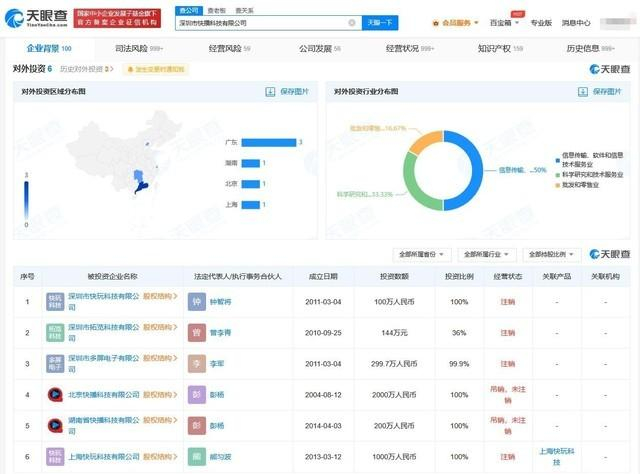Click save-image download icon on region map panel
Viewport: 640px width, 474px height.
point(270,91)
